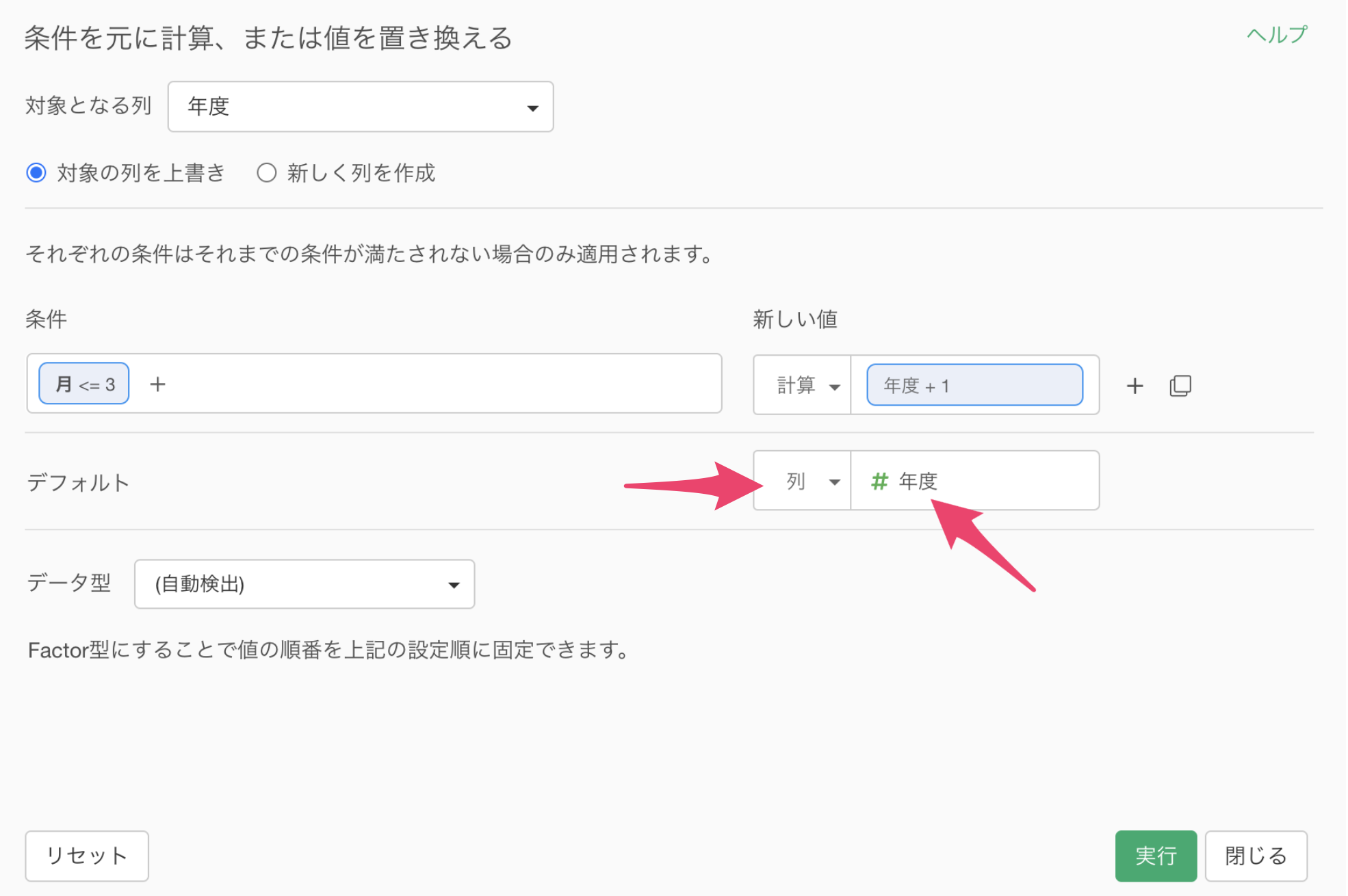Click the dropdown arrow next to 計算
The width and height of the screenshot is (1348, 896).
click(x=834, y=387)
